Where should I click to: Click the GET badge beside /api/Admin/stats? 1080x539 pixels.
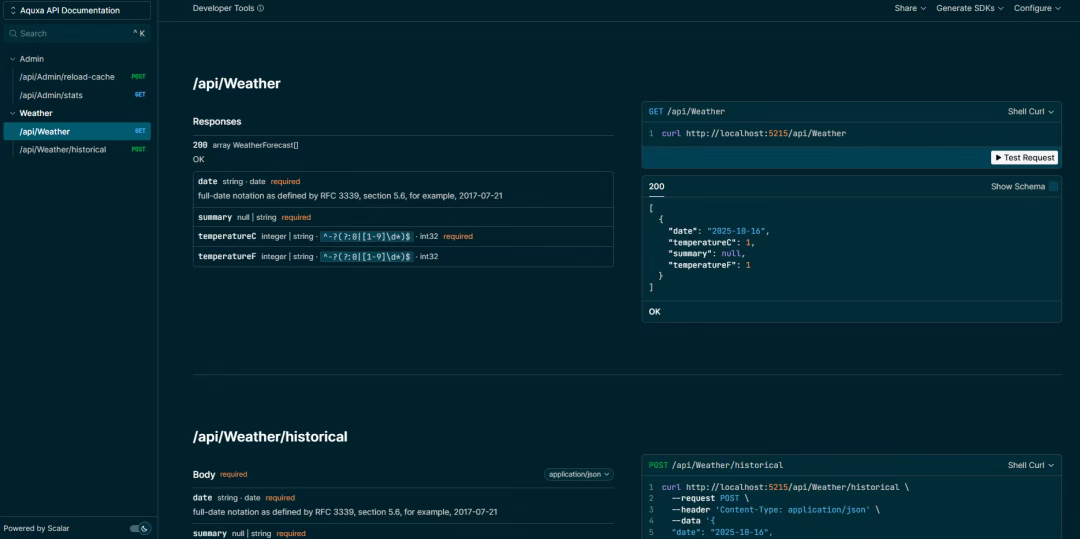click(140, 95)
